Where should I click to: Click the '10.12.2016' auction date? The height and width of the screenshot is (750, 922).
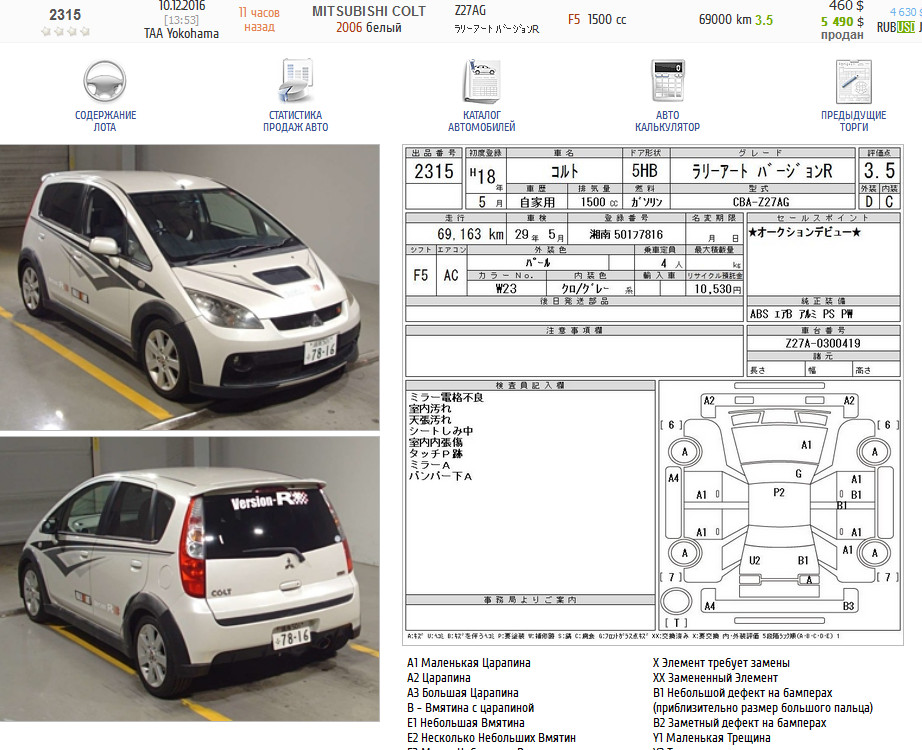[182, 6]
